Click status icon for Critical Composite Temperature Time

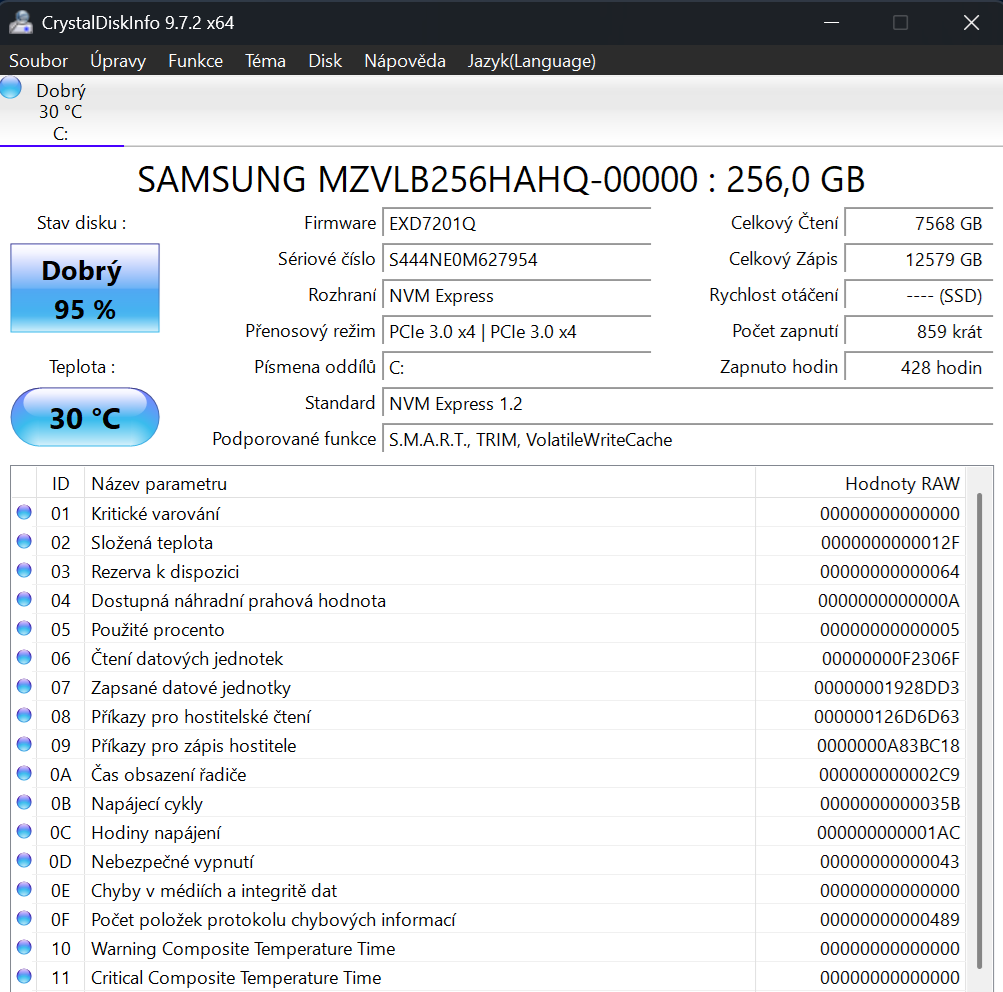click(x=24, y=977)
